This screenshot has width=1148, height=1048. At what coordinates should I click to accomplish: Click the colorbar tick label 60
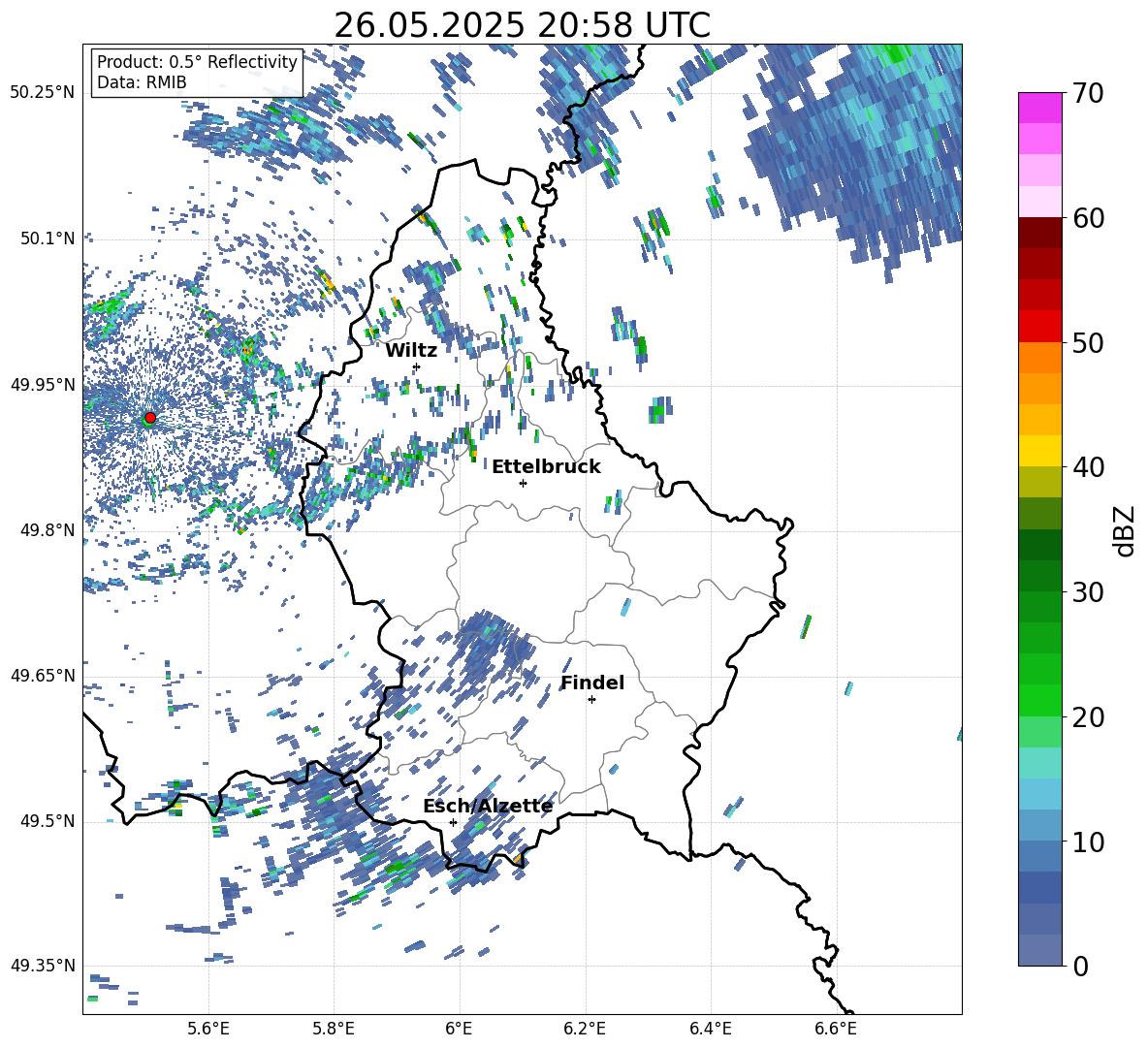[1088, 218]
